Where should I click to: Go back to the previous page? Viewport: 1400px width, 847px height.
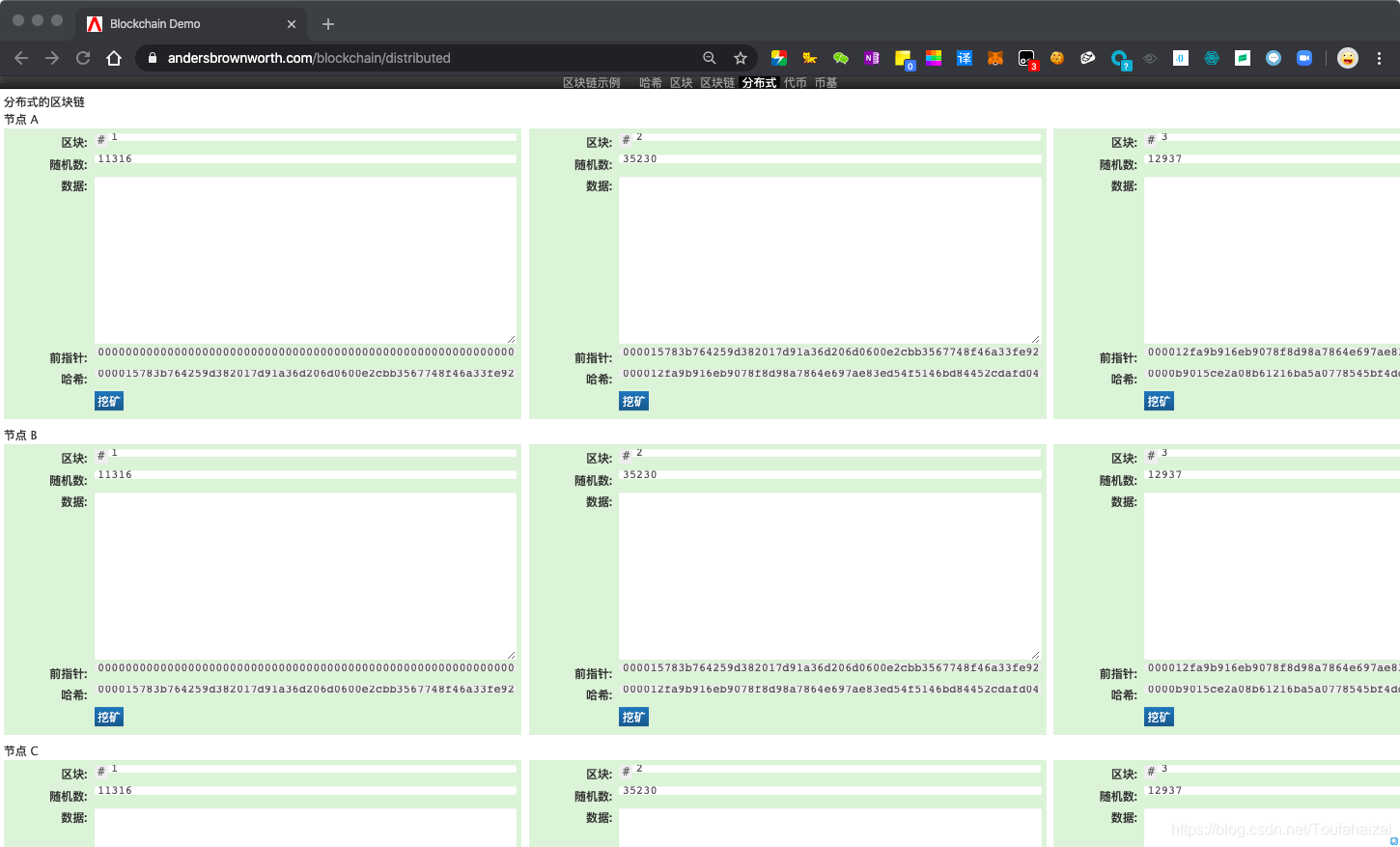[21, 58]
